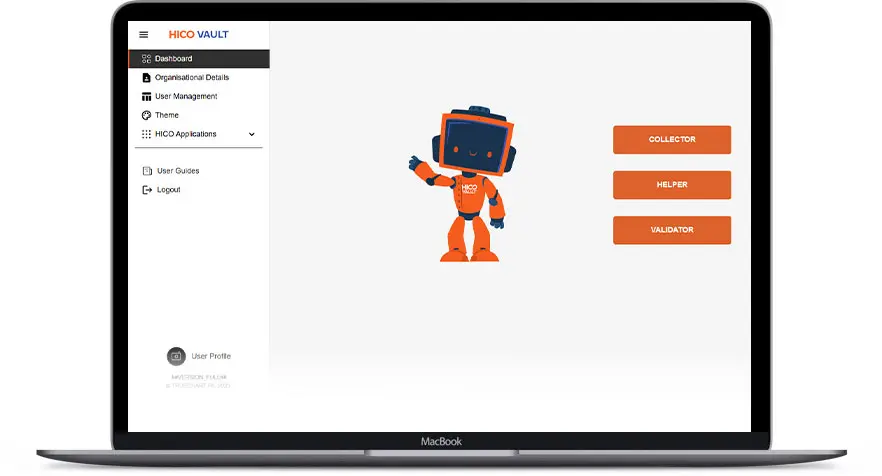
Task: Click the User Guides book icon
Action: click(x=147, y=171)
